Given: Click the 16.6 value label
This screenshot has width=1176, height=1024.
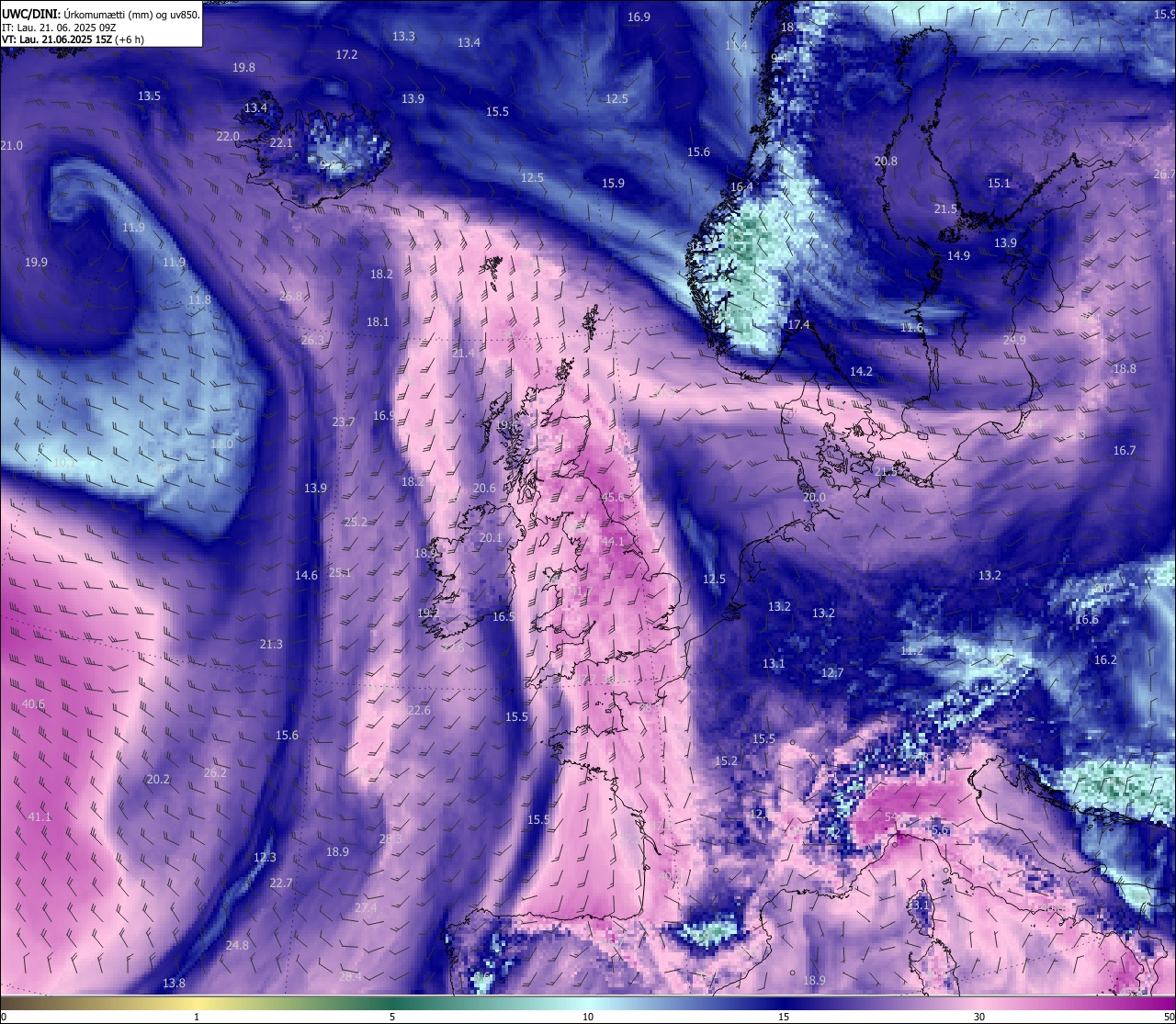Looking at the screenshot, I should pos(1087,620).
